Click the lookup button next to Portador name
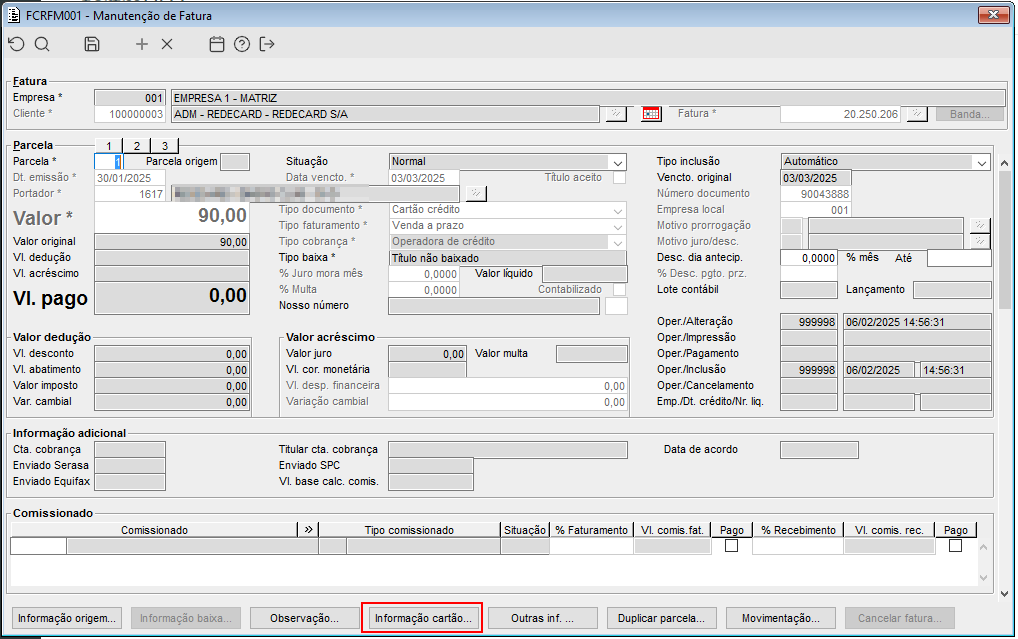Viewport: 1018px width, 639px height. click(x=476, y=194)
